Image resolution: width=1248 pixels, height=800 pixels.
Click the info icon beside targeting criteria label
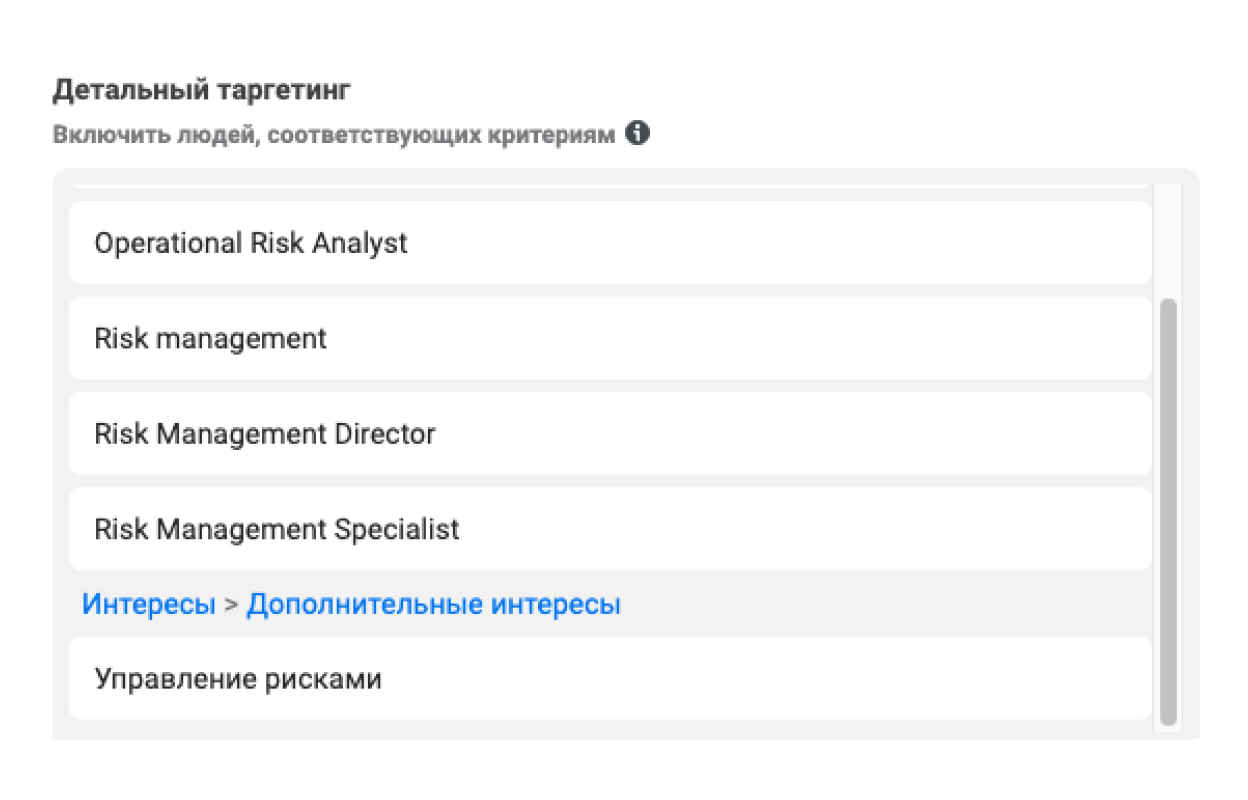pos(637,133)
